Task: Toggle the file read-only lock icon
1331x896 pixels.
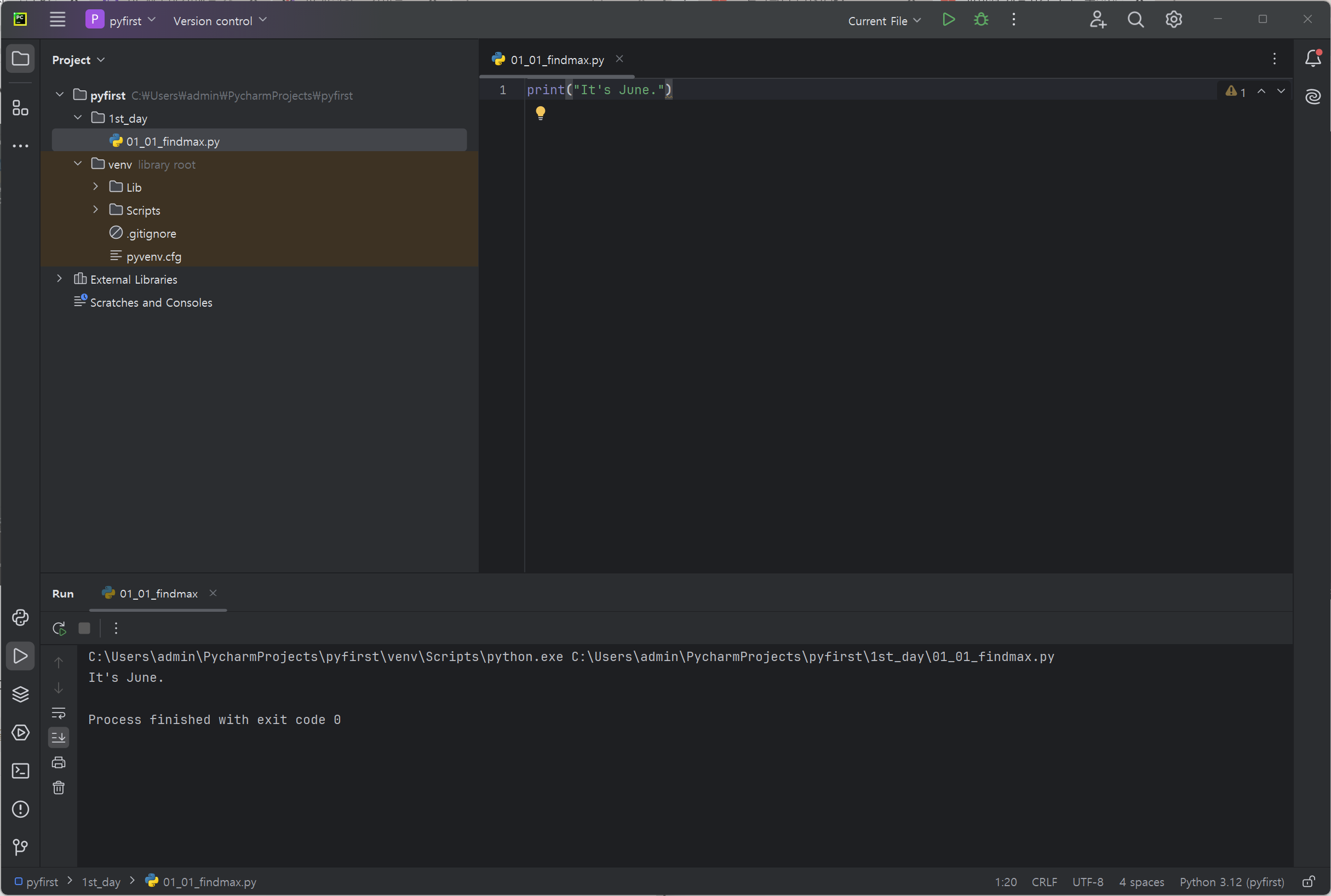Action: [x=1309, y=882]
